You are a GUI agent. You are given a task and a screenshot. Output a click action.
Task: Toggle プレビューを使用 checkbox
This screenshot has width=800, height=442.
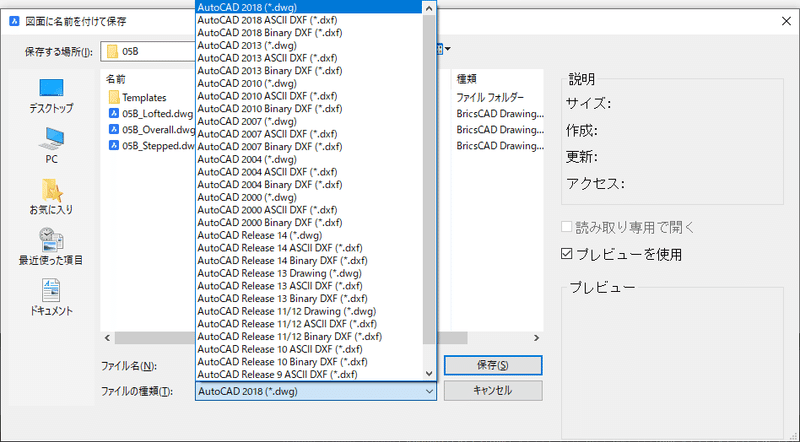click(566, 253)
